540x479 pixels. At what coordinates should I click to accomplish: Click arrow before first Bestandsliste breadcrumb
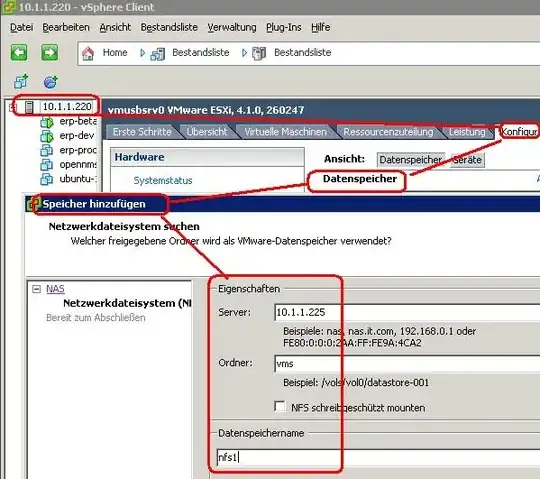point(143,53)
